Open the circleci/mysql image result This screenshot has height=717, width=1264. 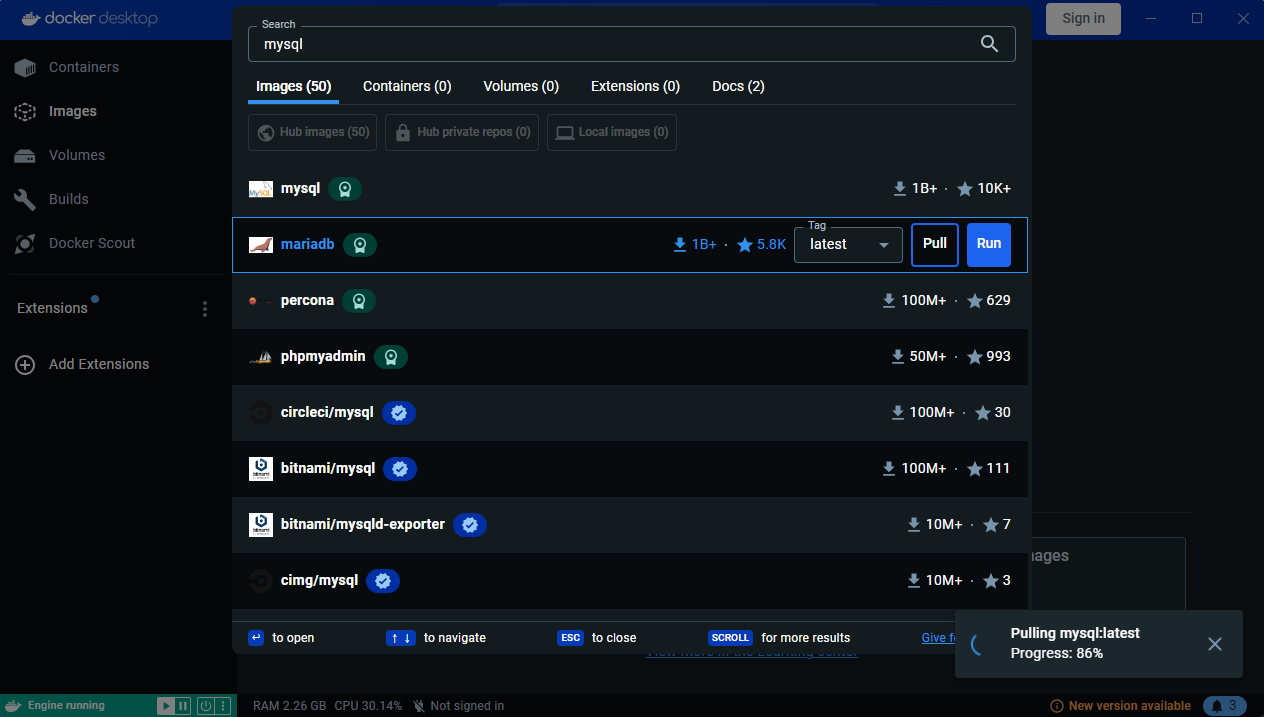[x=630, y=413]
